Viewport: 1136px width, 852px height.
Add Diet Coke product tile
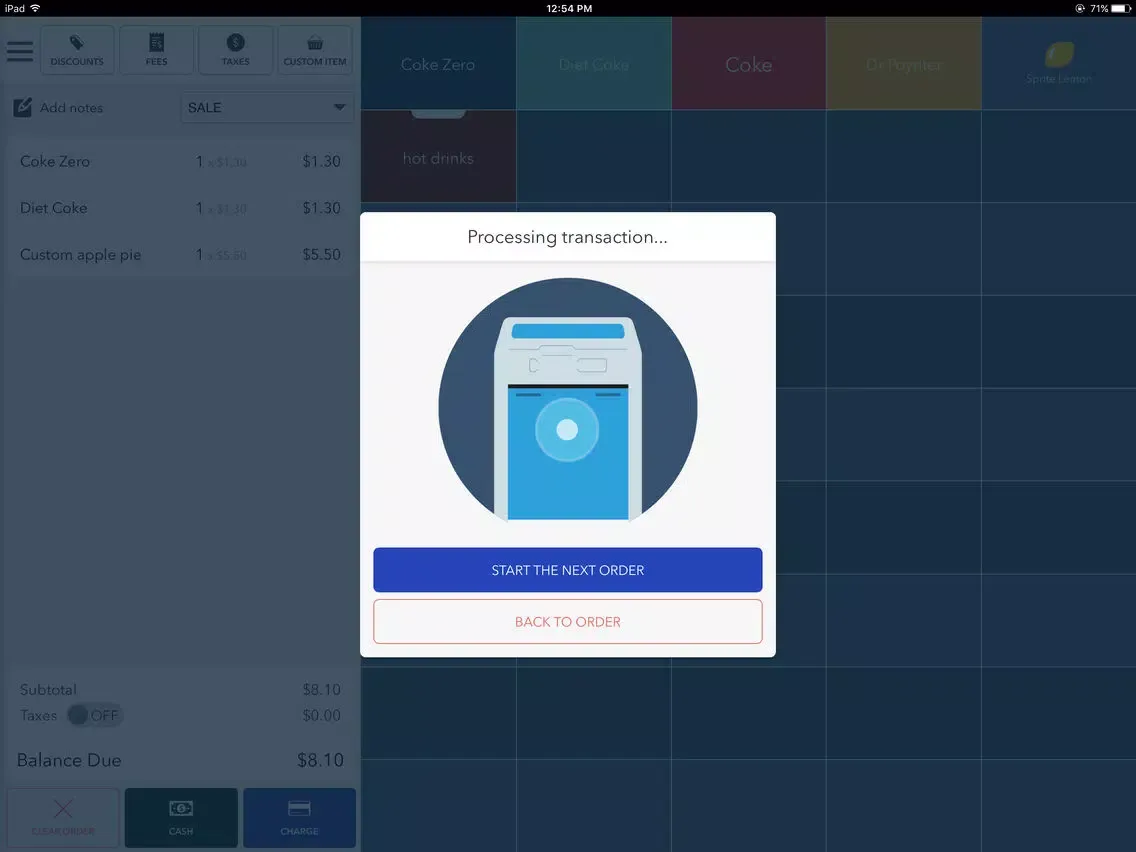pyautogui.click(x=594, y=64)
